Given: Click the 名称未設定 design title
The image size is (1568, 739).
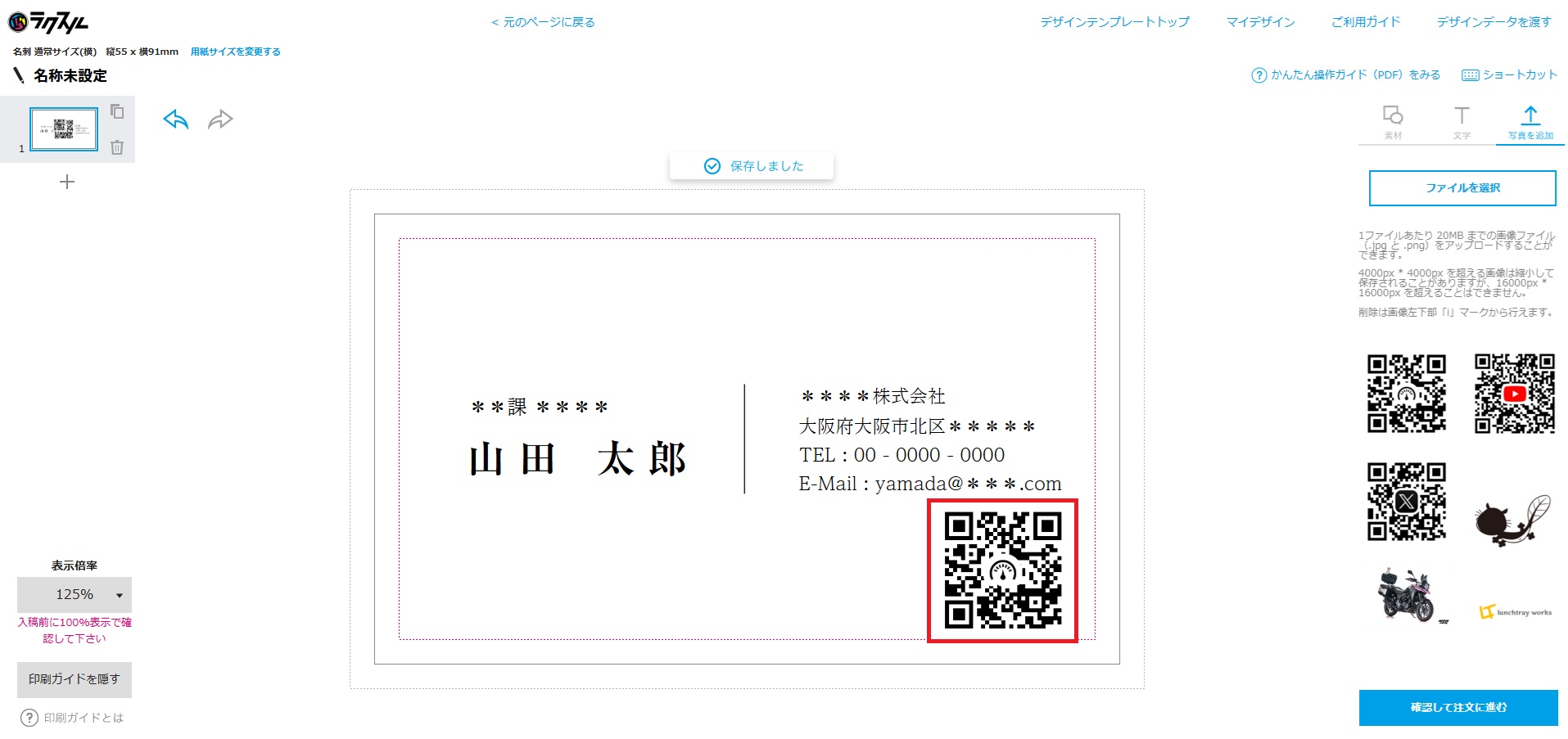Looking at the screenshot, I should point(70,75).
